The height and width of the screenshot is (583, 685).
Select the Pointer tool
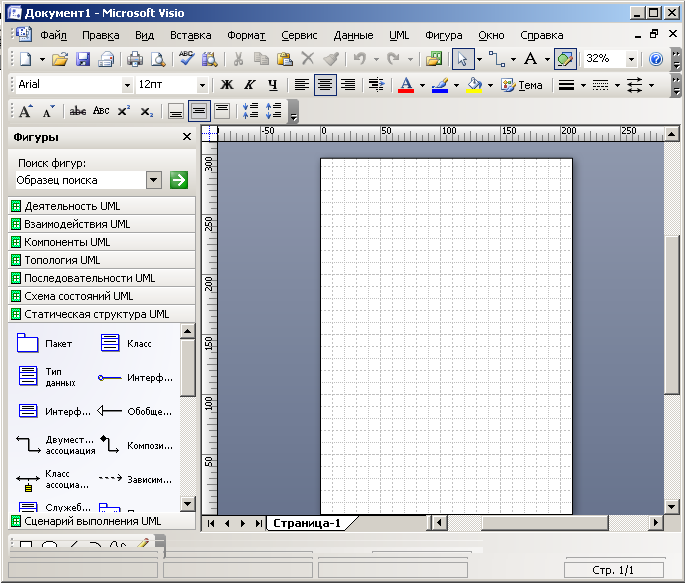pos(463,59)
